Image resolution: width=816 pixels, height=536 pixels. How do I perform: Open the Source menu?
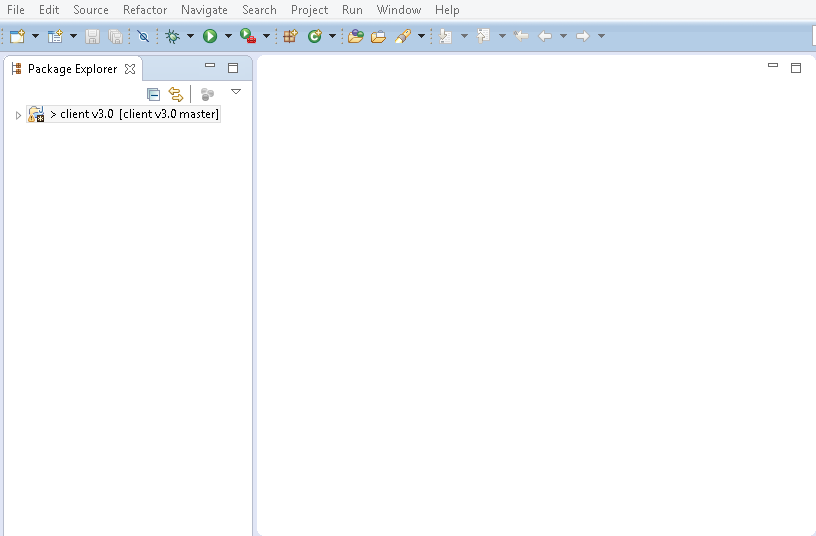[x=91, y=10]
